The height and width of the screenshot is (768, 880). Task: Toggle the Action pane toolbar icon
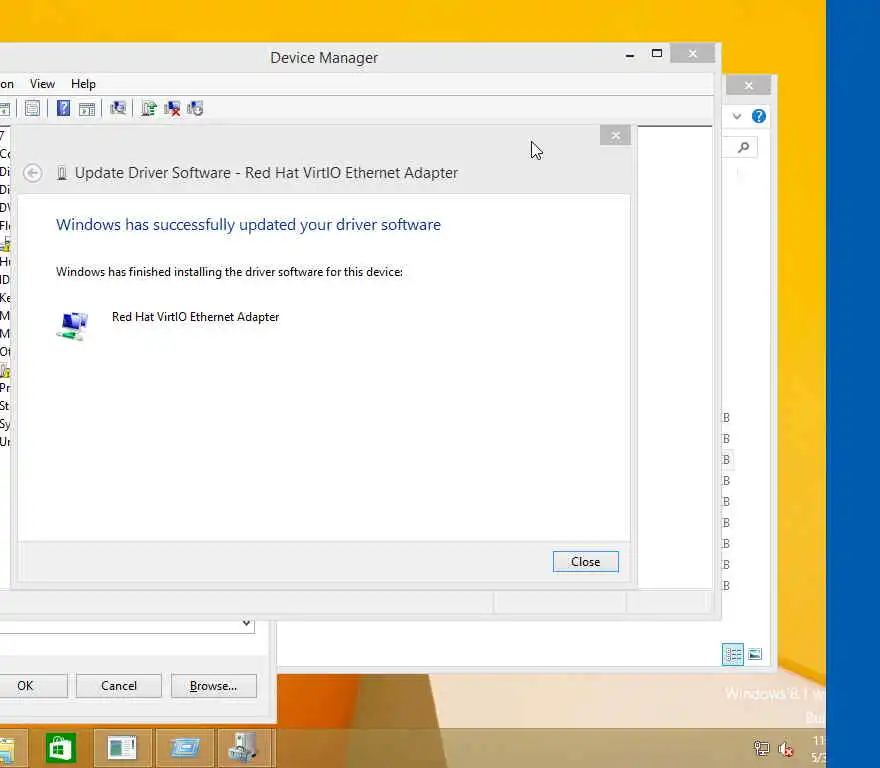click(x=87, y=108)
